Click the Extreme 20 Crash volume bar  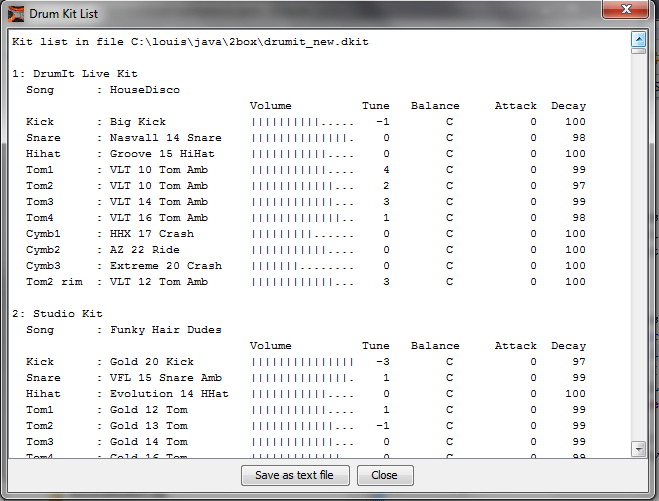click(303, 266)
